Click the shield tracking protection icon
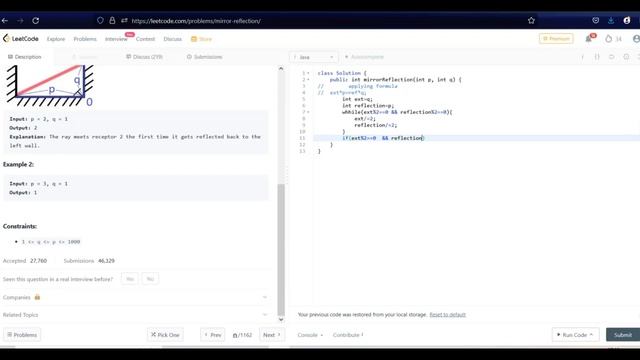 tap(100, 20)
